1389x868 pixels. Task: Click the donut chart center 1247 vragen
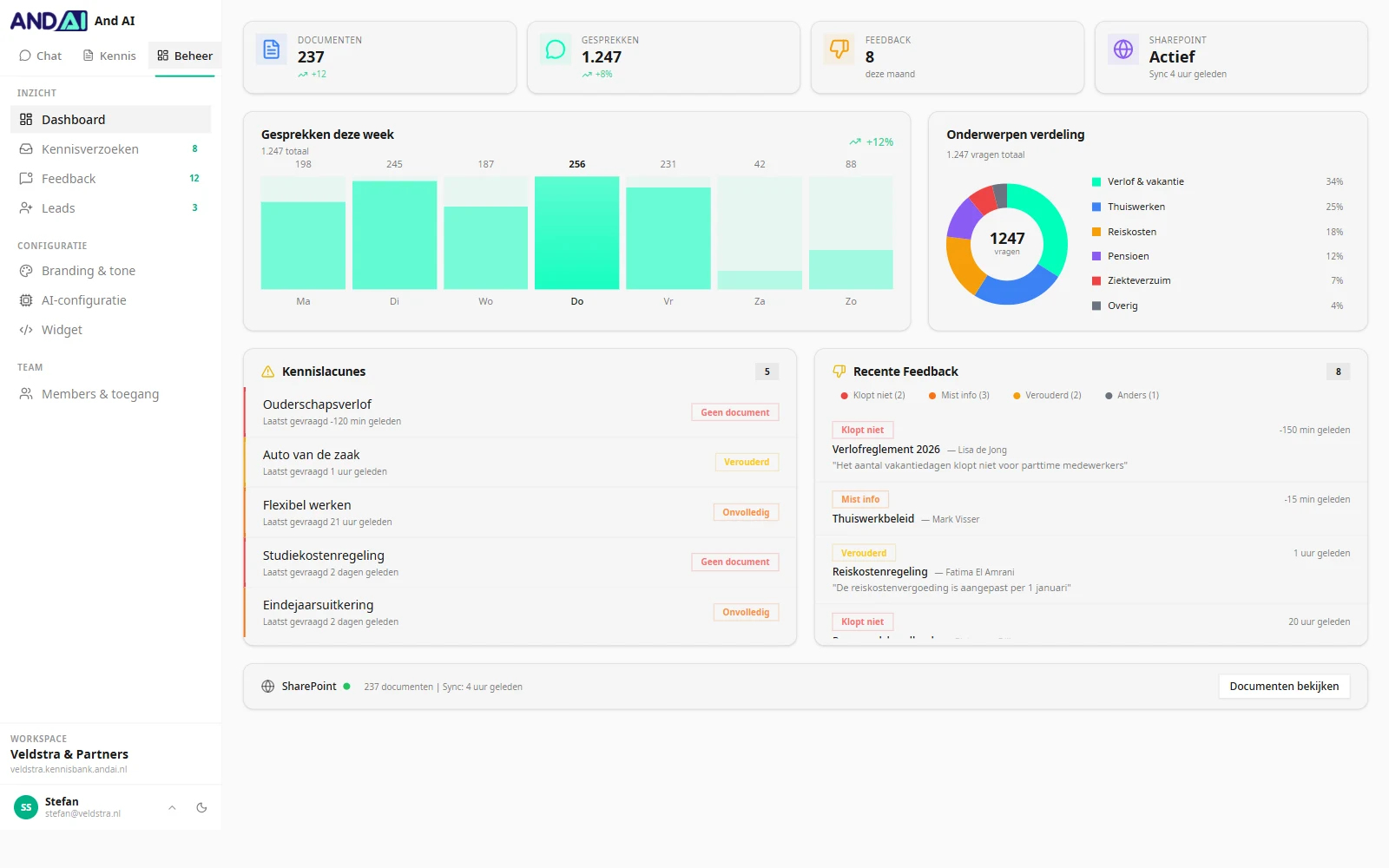click(1007, 243)
